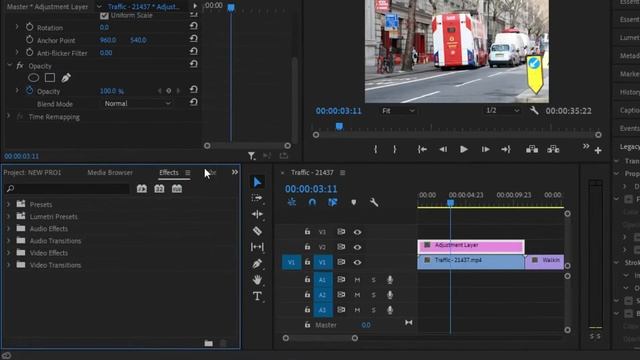
Task: Create an ellipse mask under Opacity
Action: 33,78
